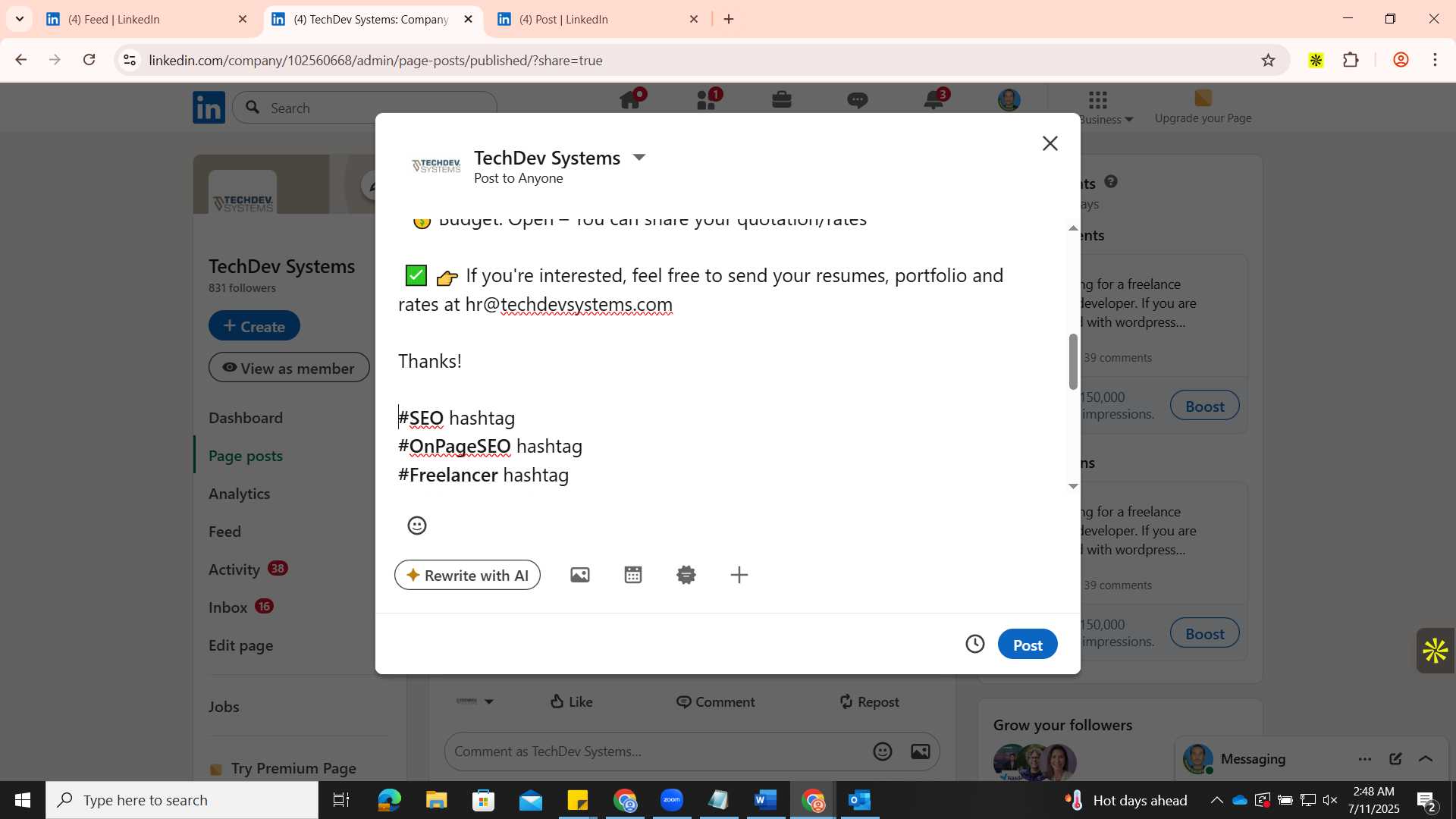Click the emoji picker smiley in post composer
This screenshot has height=819, width=1456.
pyautogui.click(x=417, y=526)
